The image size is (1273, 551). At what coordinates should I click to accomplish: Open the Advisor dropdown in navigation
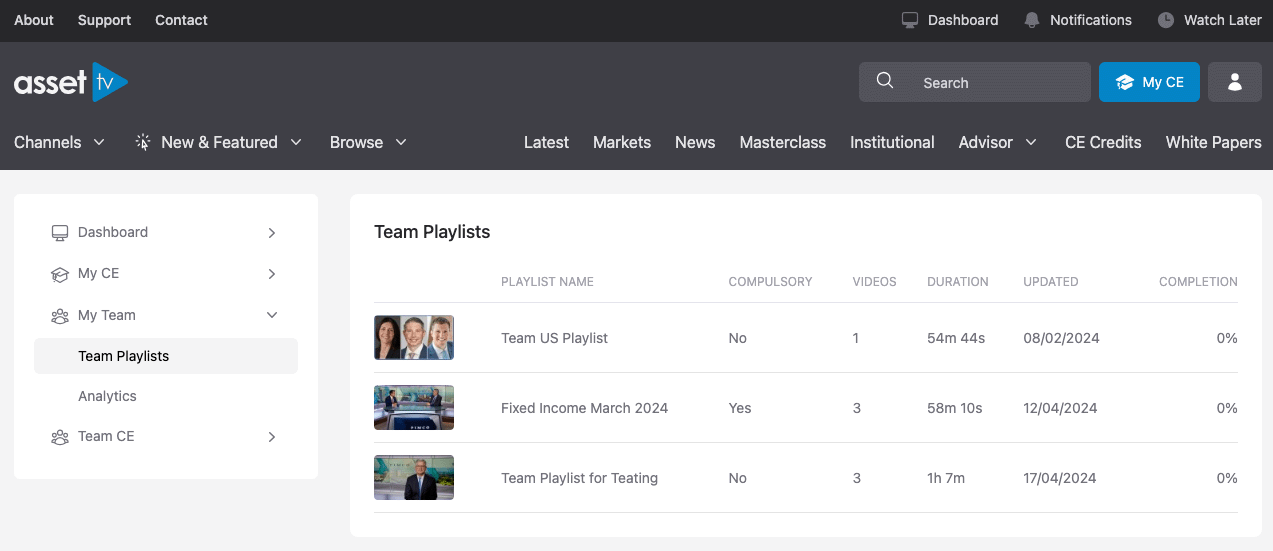tap(997, 142)
